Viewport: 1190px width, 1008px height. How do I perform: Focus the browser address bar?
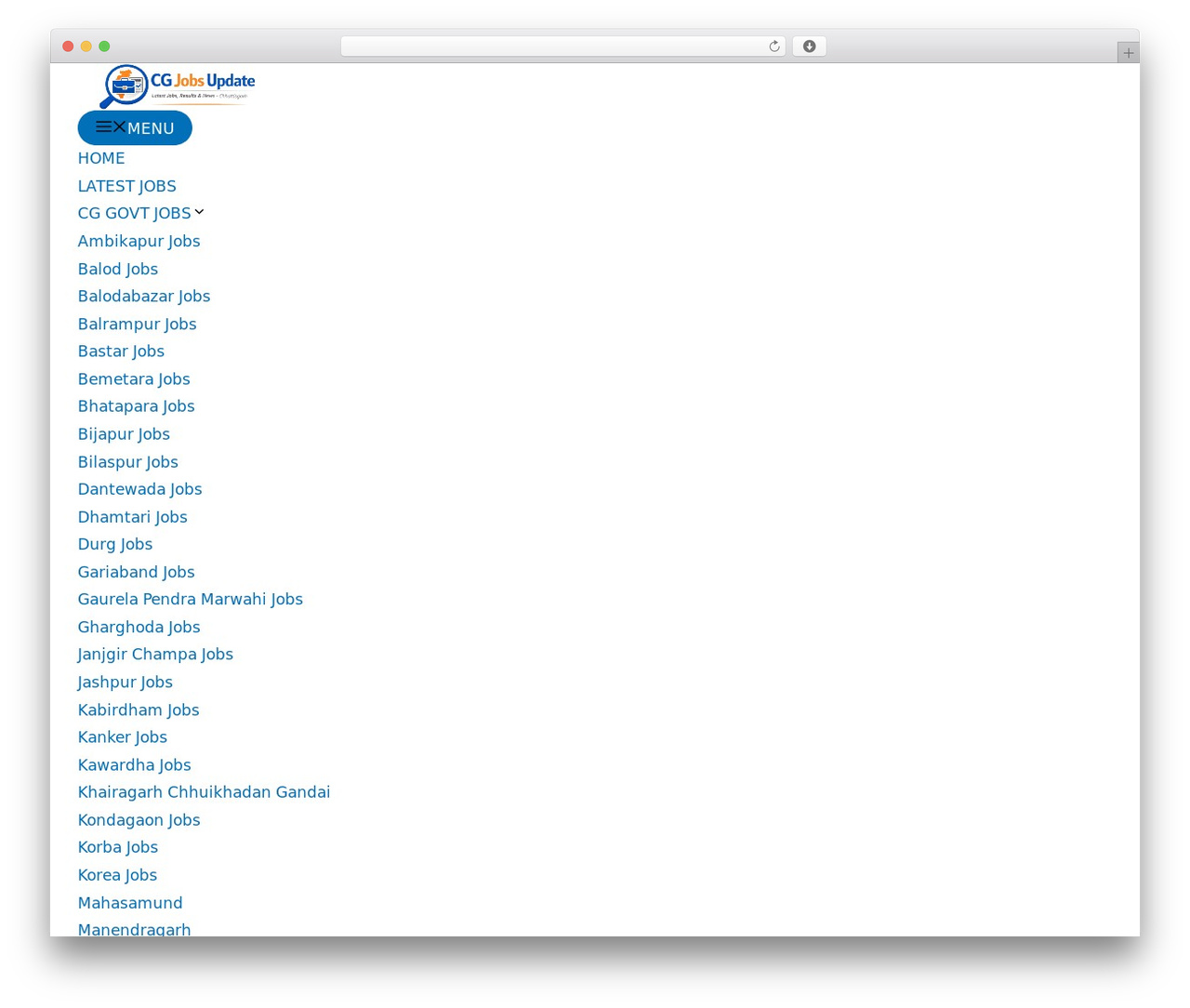pos(562,46)
